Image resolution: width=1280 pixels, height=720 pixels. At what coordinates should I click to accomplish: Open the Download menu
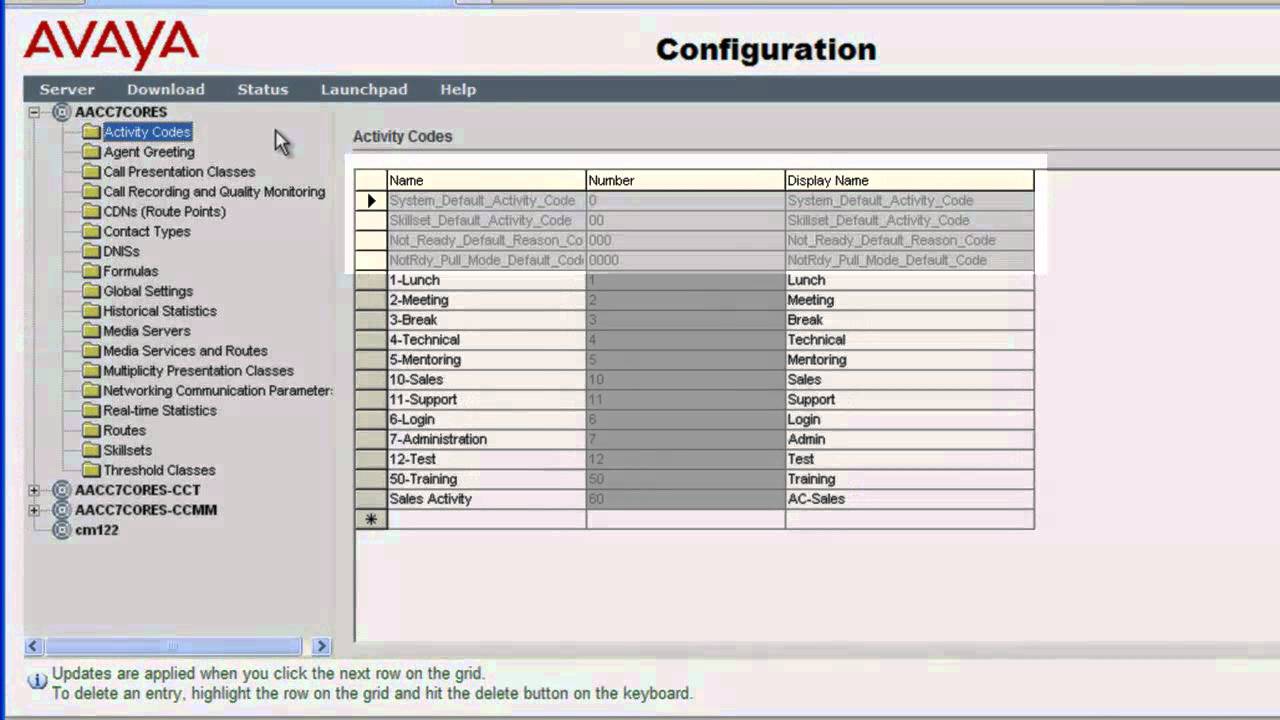pyautogui.click(x=165, y=89)
